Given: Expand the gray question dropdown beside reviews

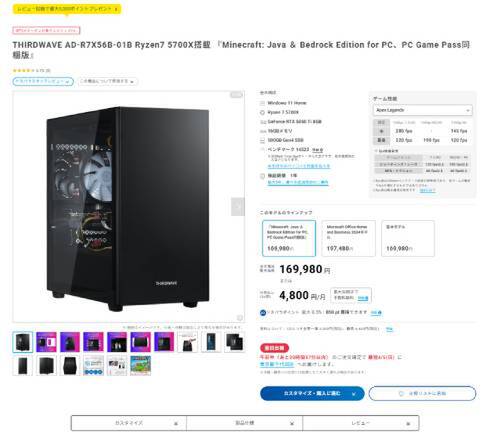Looking at the screenshot, I should [108, 81].
